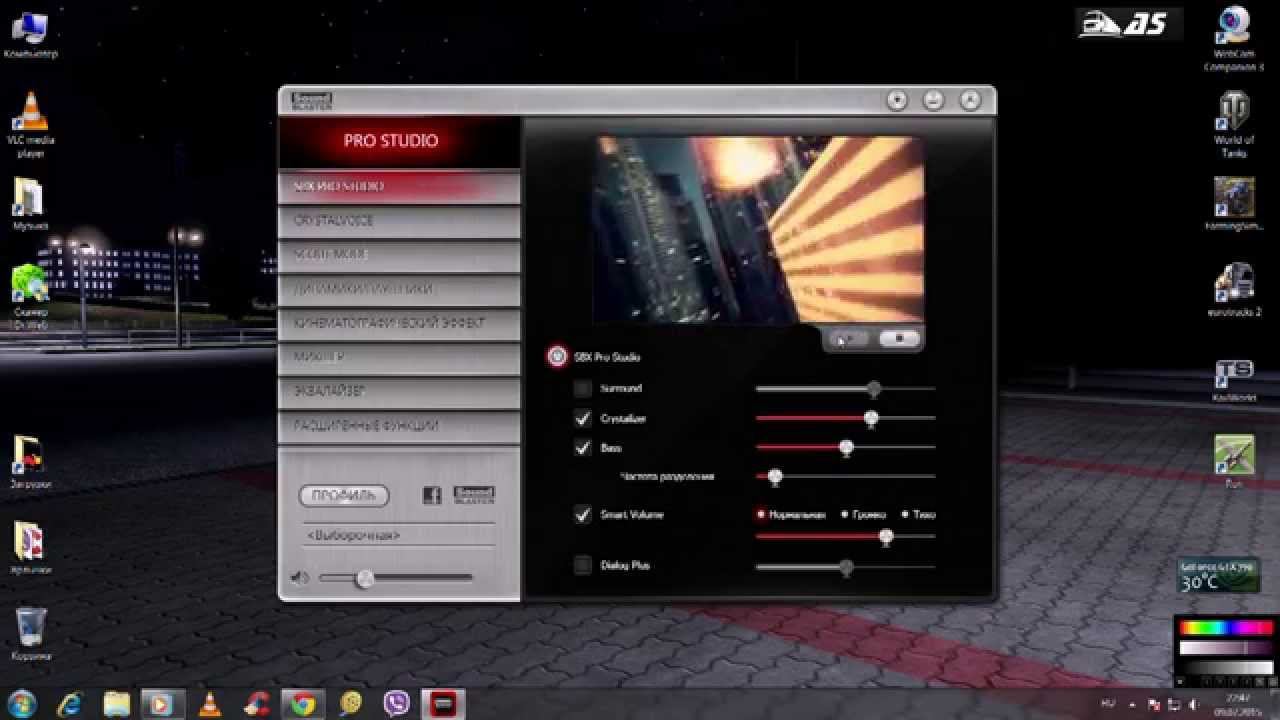Open the file explorer taskbar icon

[116, 703]
